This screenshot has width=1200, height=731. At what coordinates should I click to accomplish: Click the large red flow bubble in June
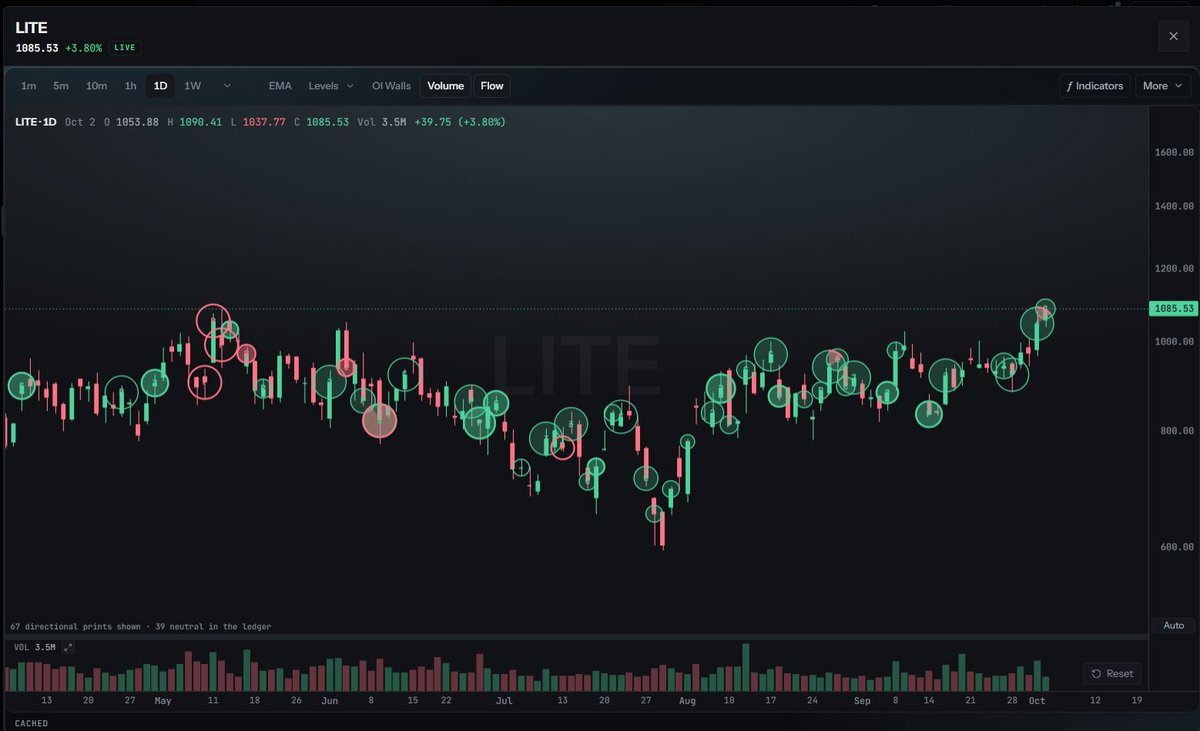point(379,420)
